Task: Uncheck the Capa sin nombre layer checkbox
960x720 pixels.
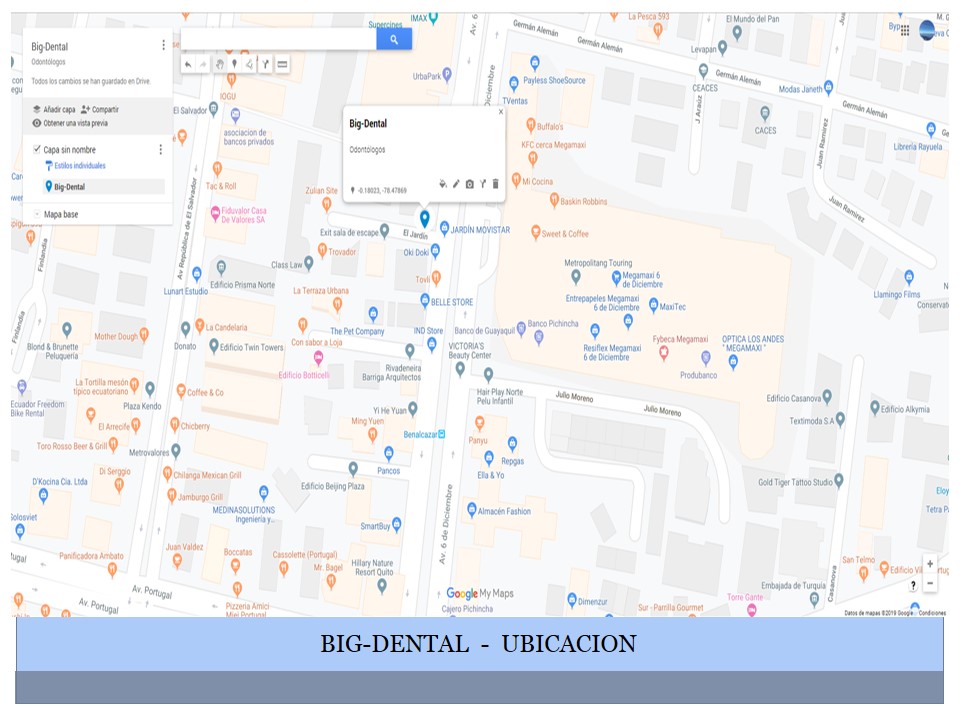Action: tap(36, 149)
